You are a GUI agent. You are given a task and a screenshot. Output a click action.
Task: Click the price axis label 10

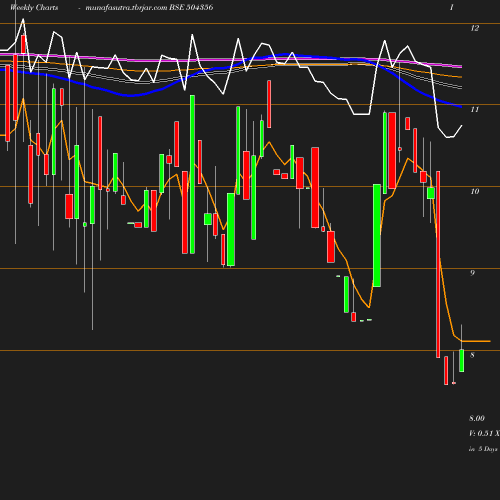click(475, 191)
